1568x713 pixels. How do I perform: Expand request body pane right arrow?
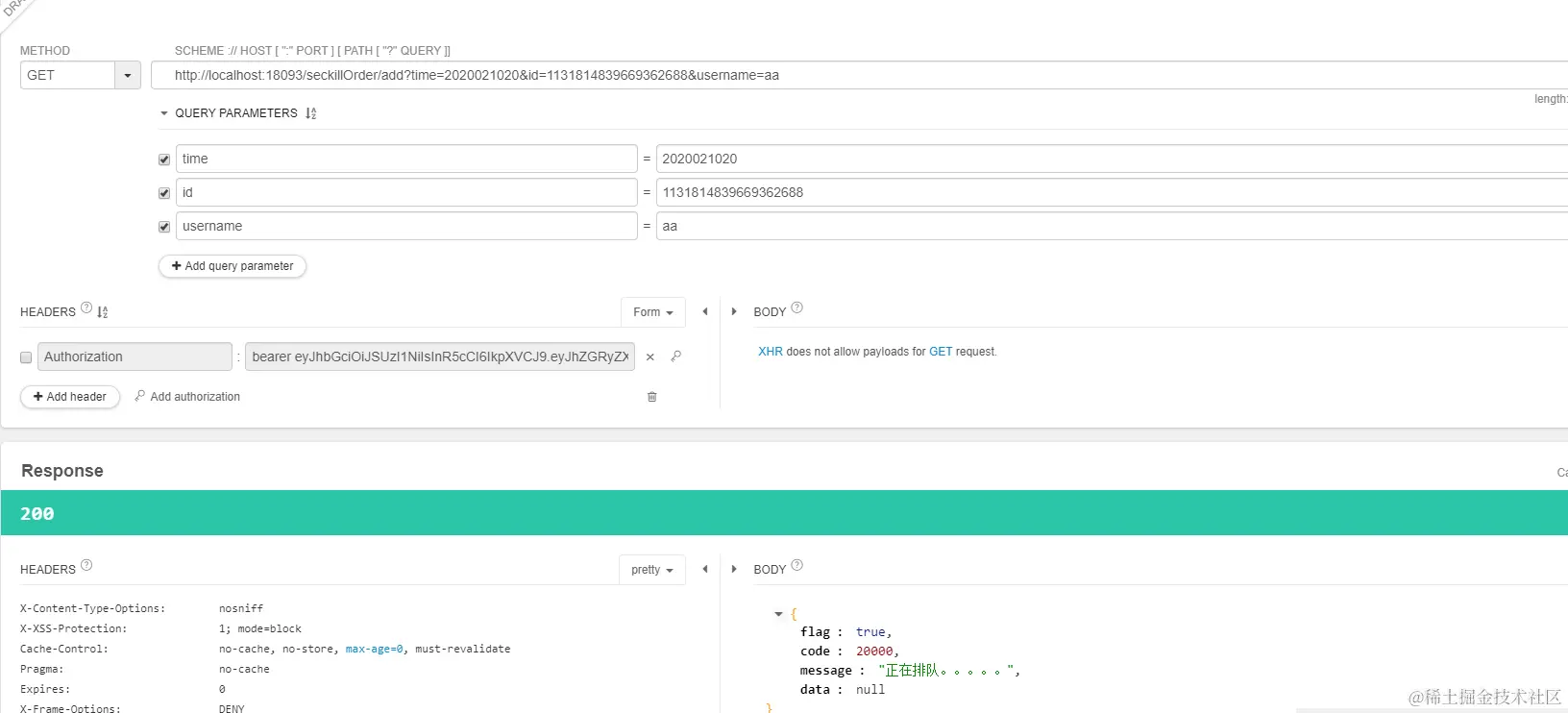click(x=734, y=311)
